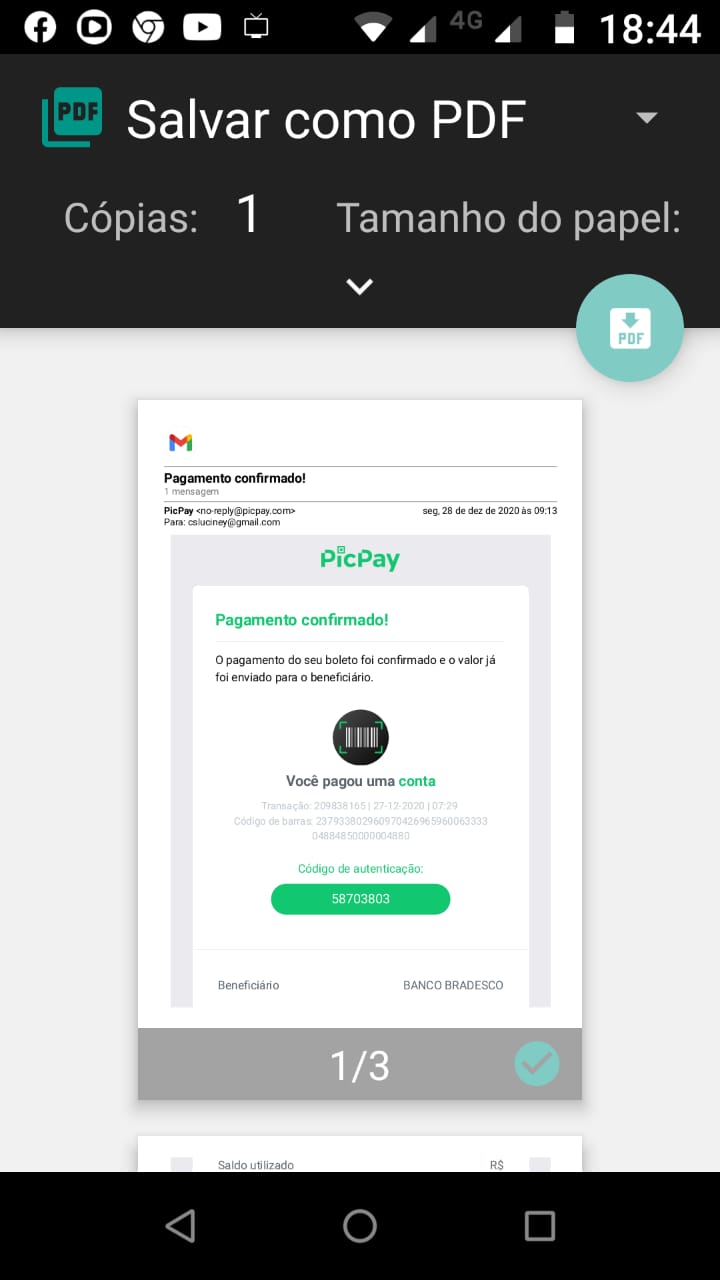The height and width of the screenshot is (1280, 720).
Task: Tap the TV icon in status bar
Action: click(257, 26)
